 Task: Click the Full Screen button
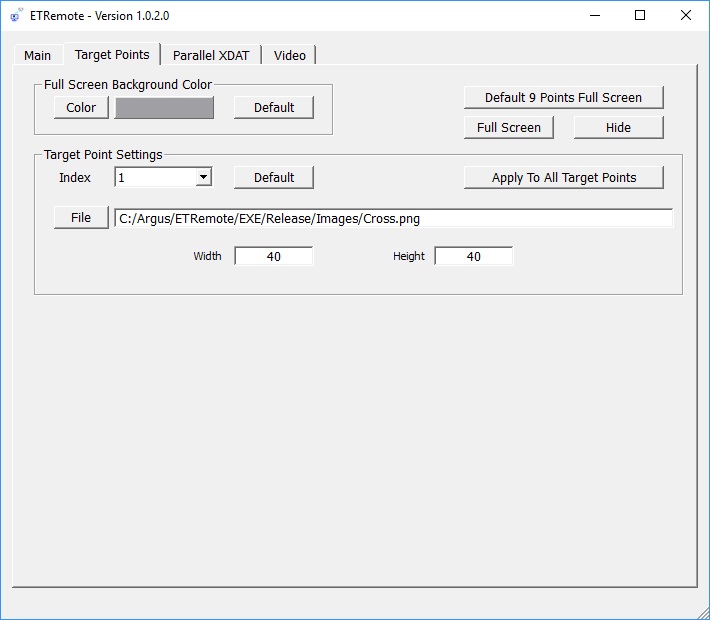(x=509, y=128)
